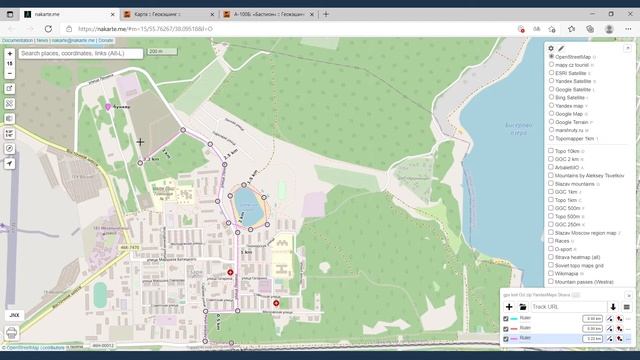The width and height of the screenshot is (640, 360).
Task: Open the cyan Ruler track's ellipsis menu
Action: pos(629,318)
